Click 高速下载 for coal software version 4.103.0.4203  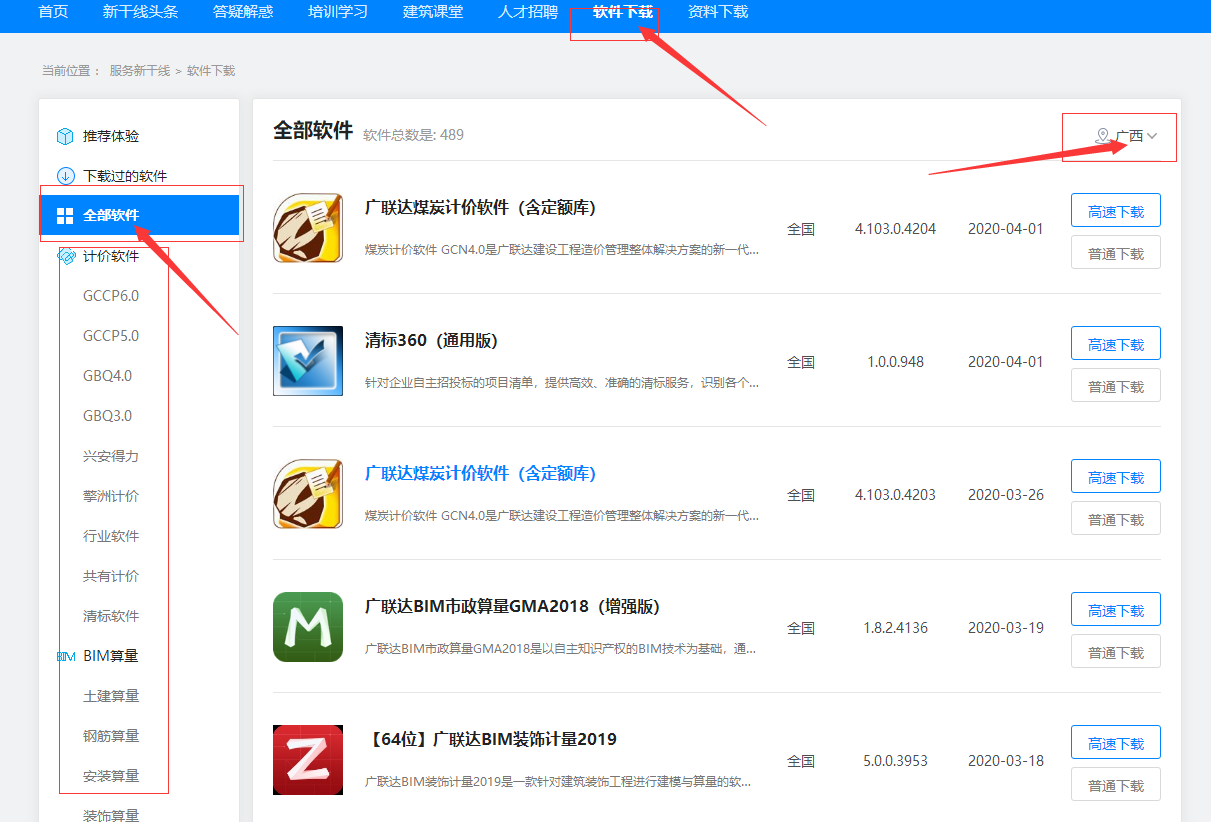[1116, 477]
